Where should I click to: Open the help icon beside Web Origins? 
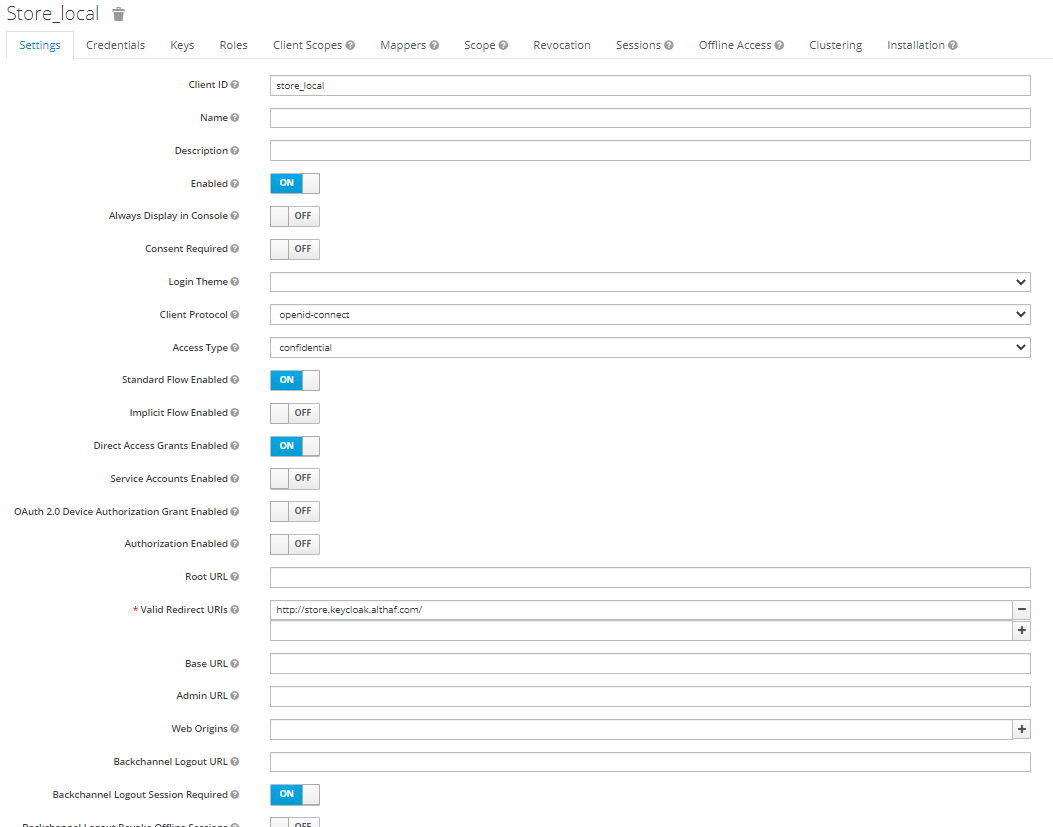click(234, 728)
